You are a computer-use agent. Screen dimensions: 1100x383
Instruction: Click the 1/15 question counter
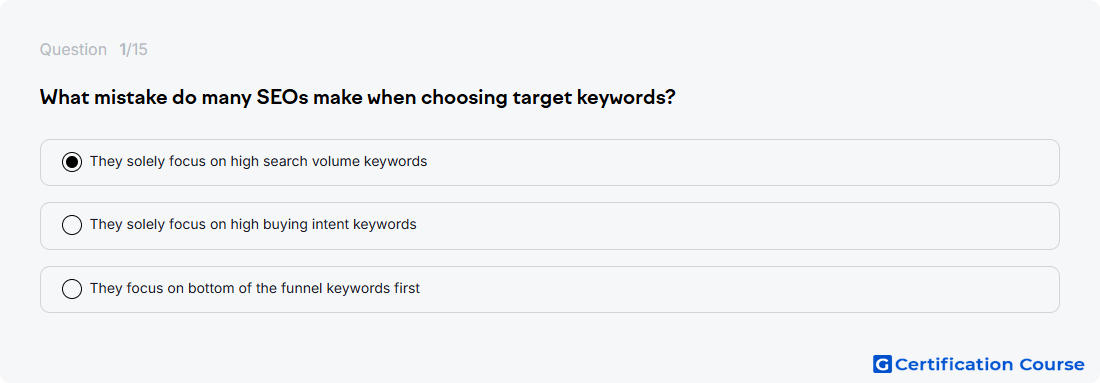click(x=133, y=50)
